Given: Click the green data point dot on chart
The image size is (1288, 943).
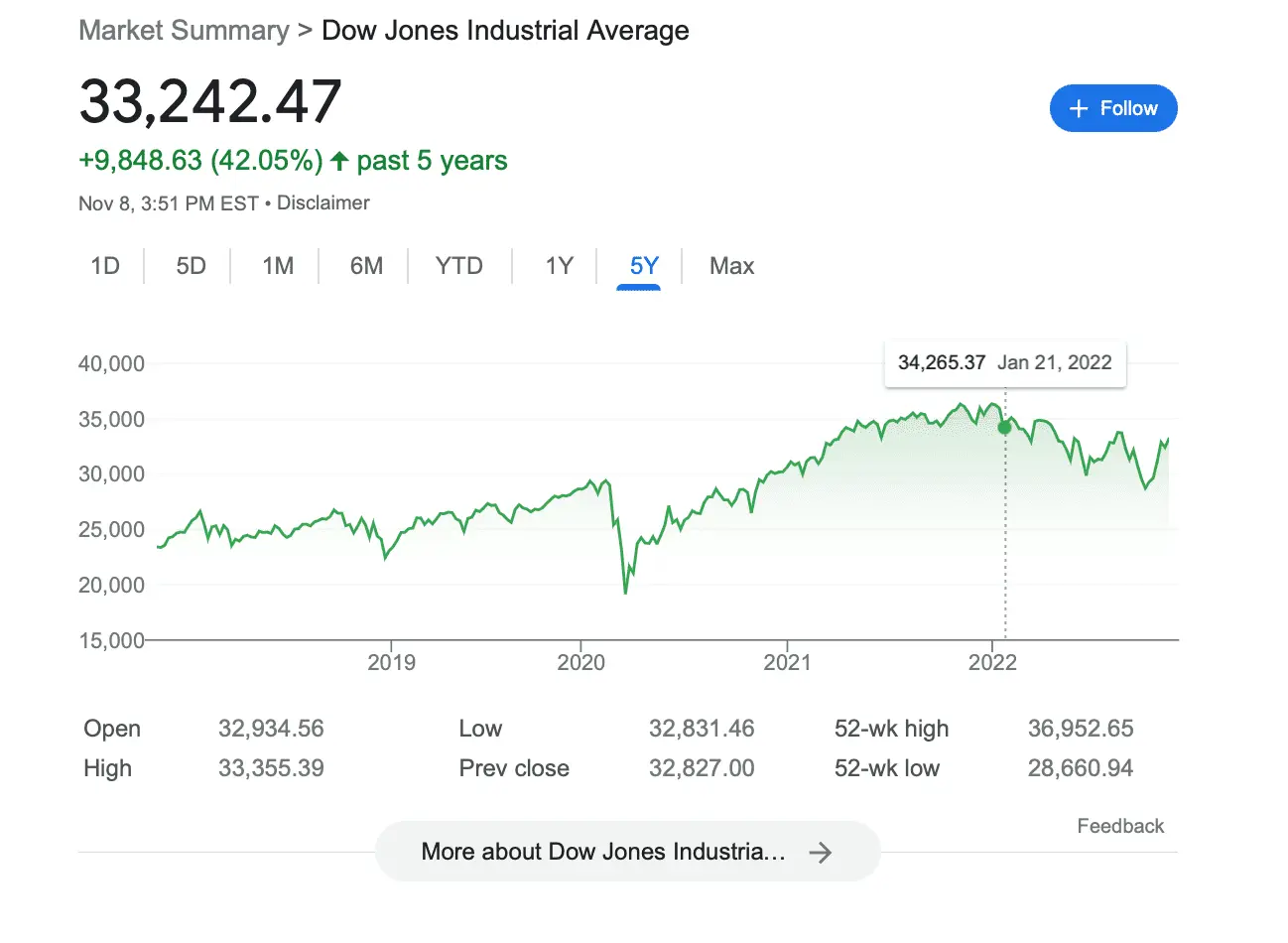Looking at the screenshot, I should [1004, 428].
